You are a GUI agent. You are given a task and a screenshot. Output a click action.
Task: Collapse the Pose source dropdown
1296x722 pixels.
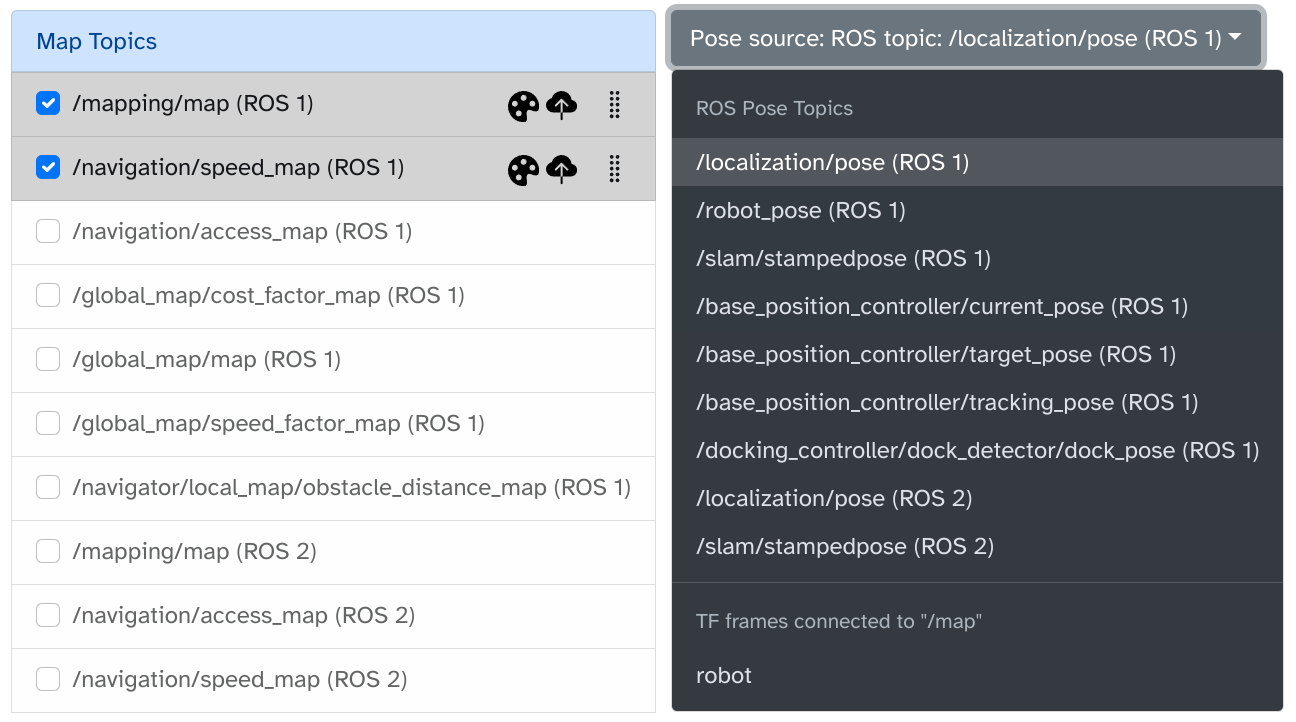tap(965, 39)
